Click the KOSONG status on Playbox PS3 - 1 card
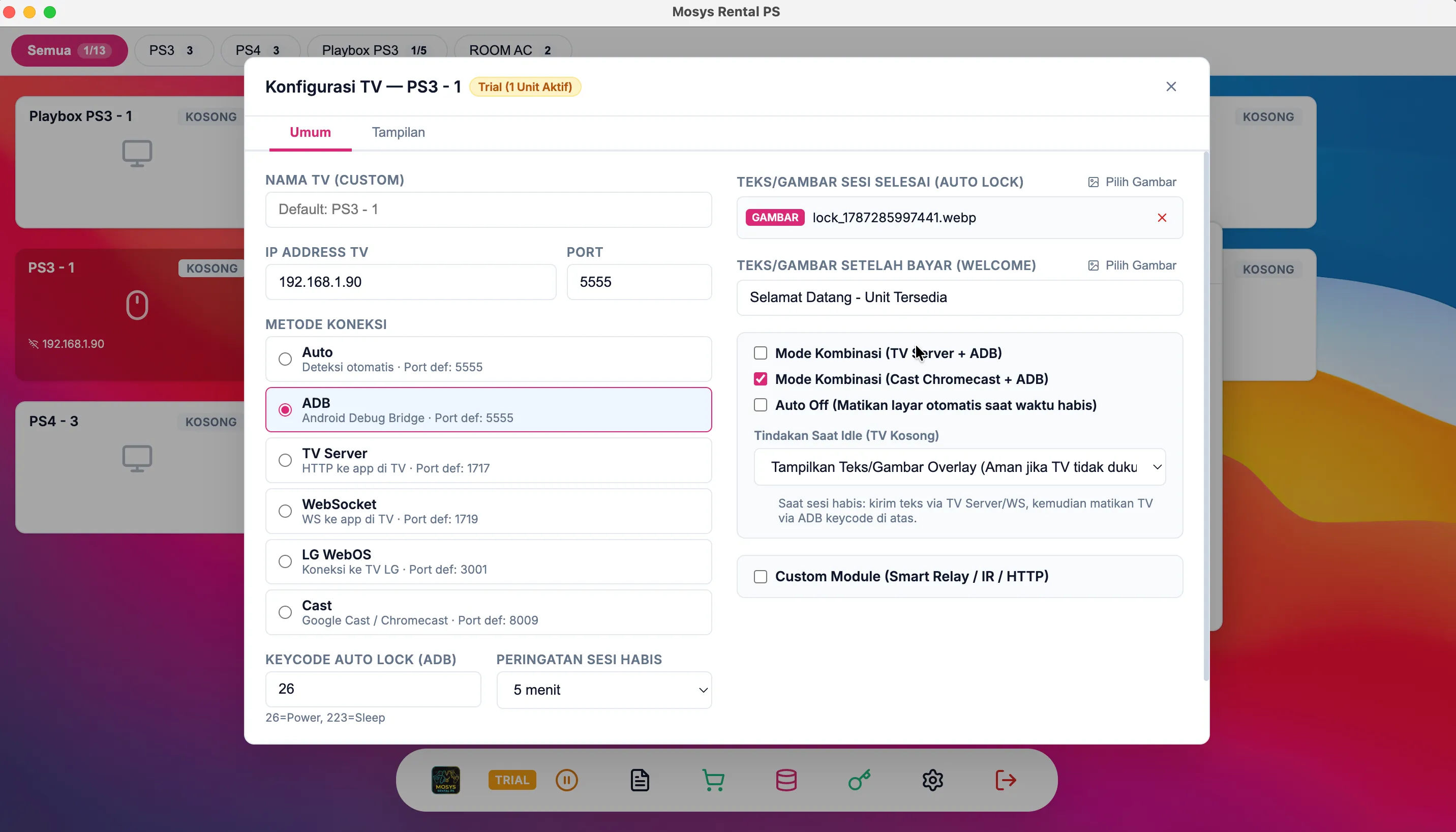This screenshot has height=832, width=1456. pyautogui.click(x=211, y=116)
